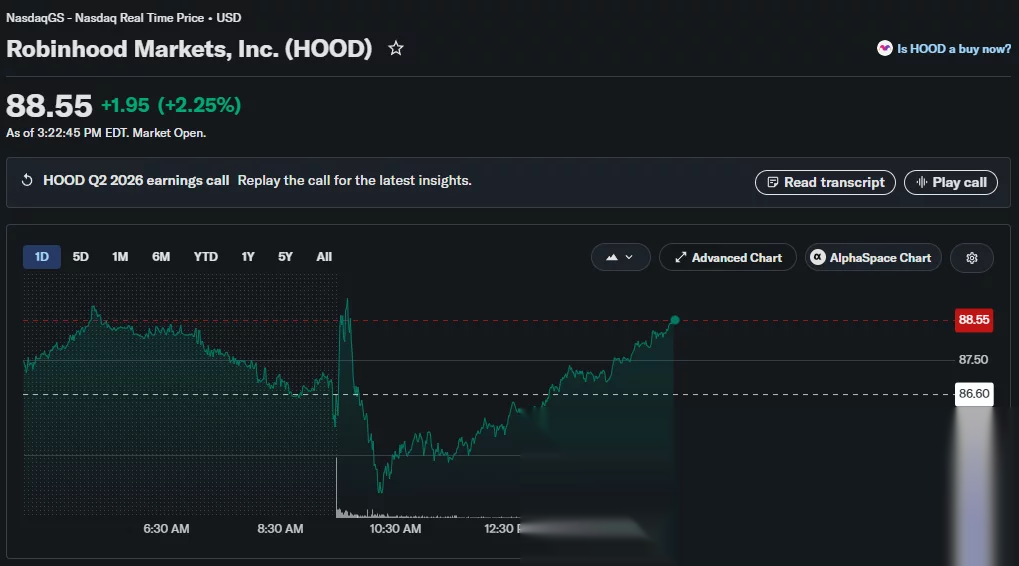Click the 10:30 AM time axis label
The height and width of the screenshot is (566, 1019).
395,529
